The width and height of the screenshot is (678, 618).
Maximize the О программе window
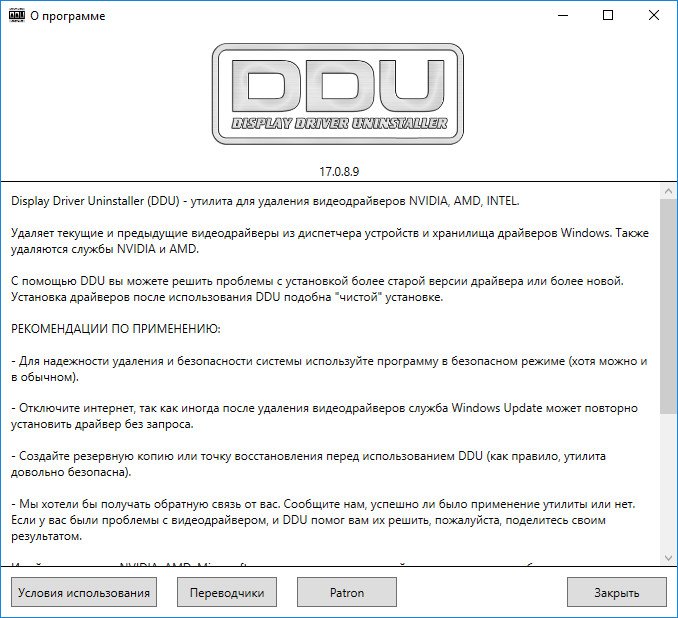608,16
